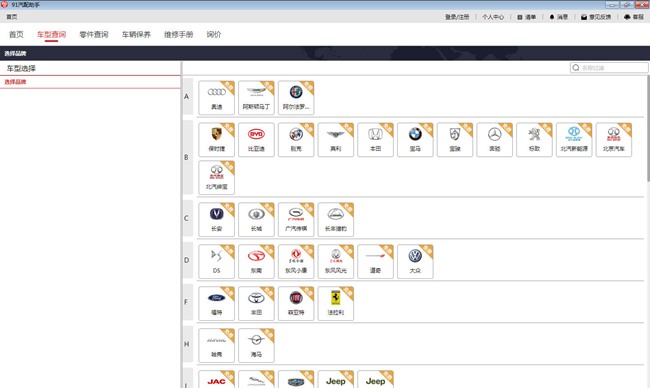Image resolution: width=650 pixels, height=388 pixels.
Task: Select the Ford (福特) brand card
Action: pos(216,303)
